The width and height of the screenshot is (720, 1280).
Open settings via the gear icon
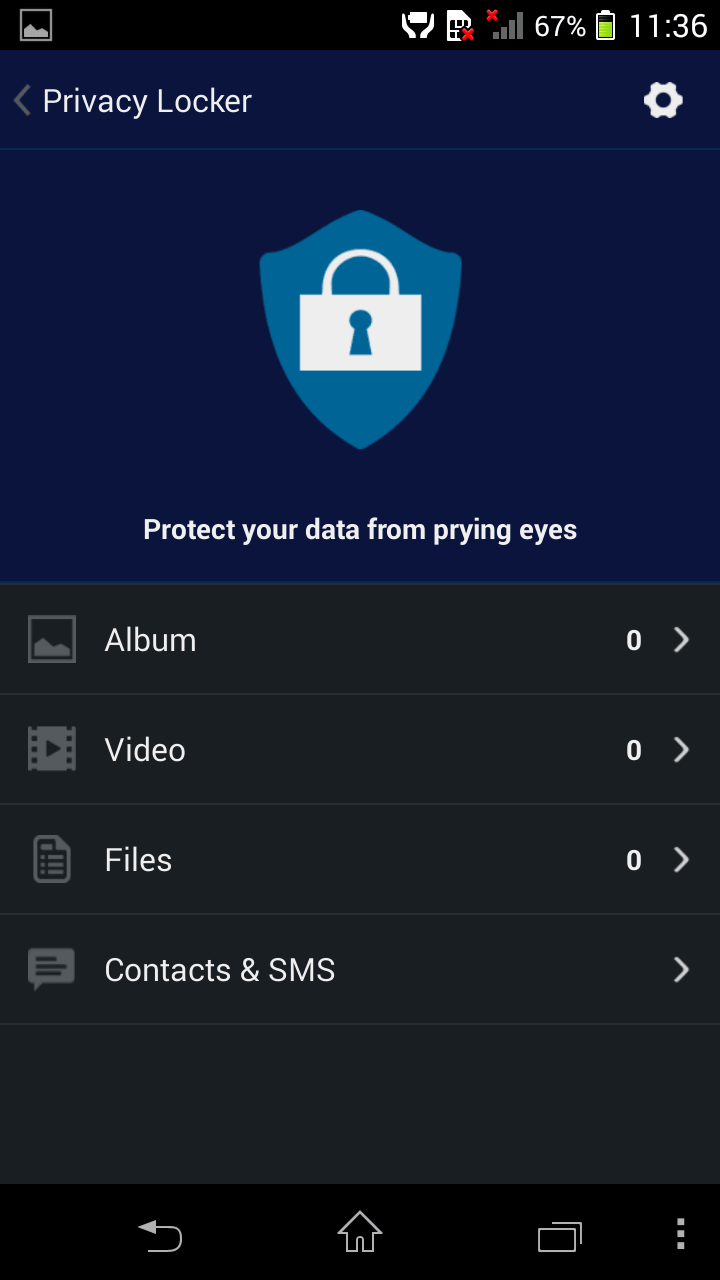pos(663,101)
